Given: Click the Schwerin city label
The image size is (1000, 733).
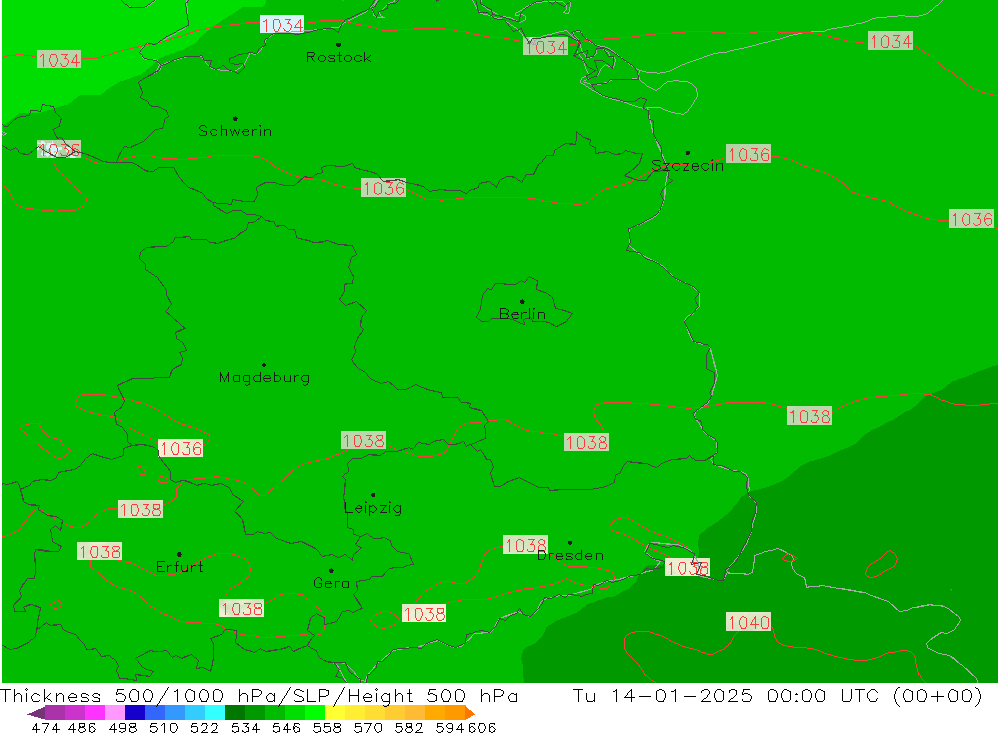Looking at the screenshot, I should (235, 131).
